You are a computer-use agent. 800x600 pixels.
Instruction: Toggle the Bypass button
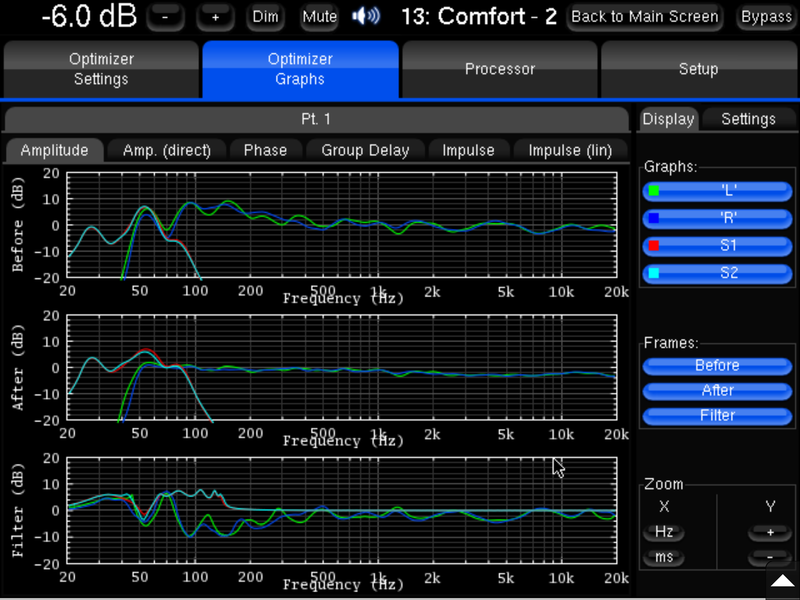(x=766, y=17)
